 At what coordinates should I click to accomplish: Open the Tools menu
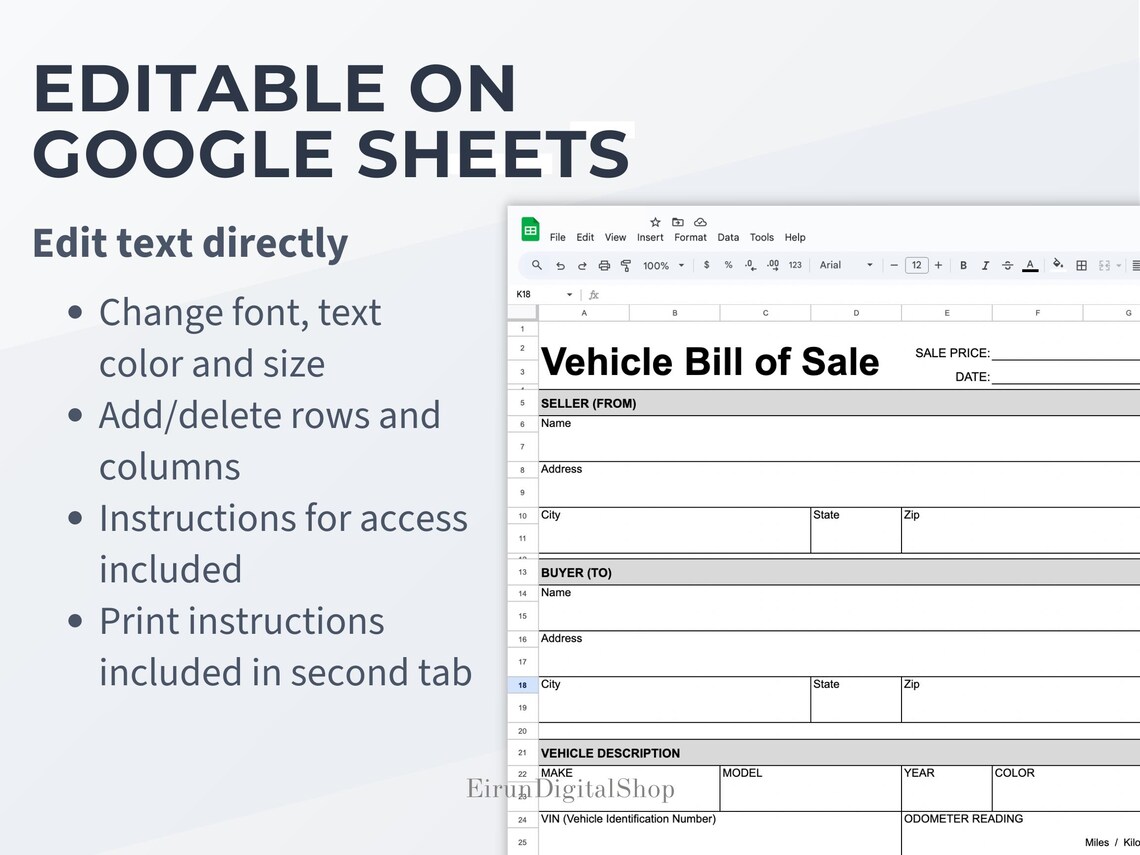tap(761, 238)
